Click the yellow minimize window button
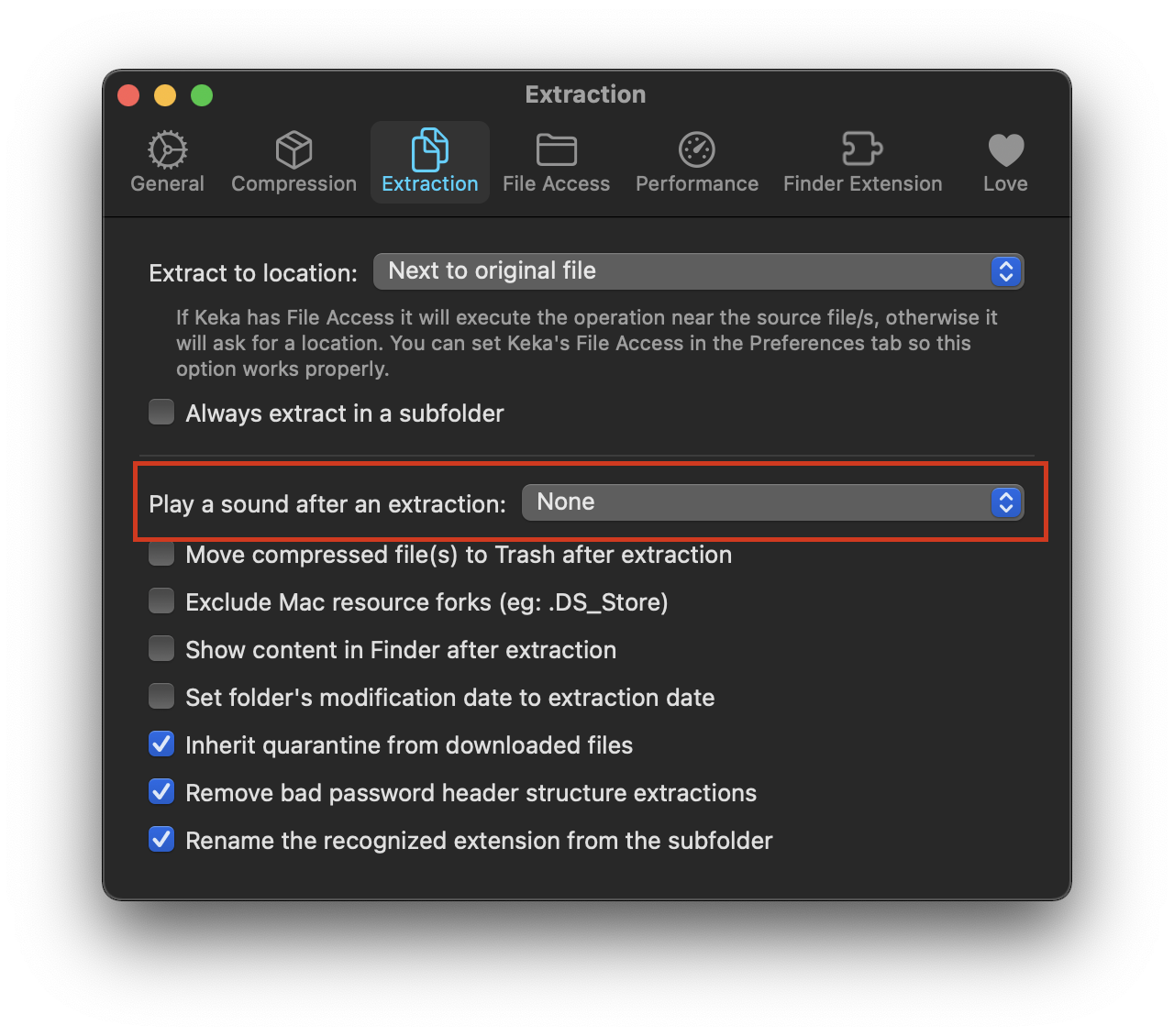This screenshot has width=1174, height=1036. [x=165, y=94]
